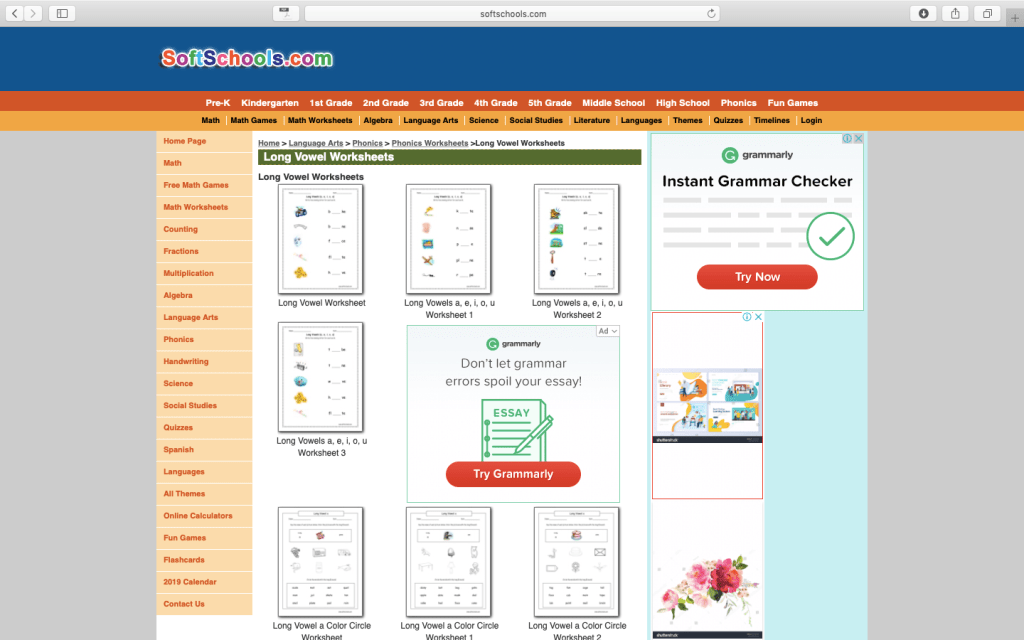Open Online Calculators from the left sidebar
This screenshot has height=640, width=1024.
pyautogui.click(x=198, y=515)
